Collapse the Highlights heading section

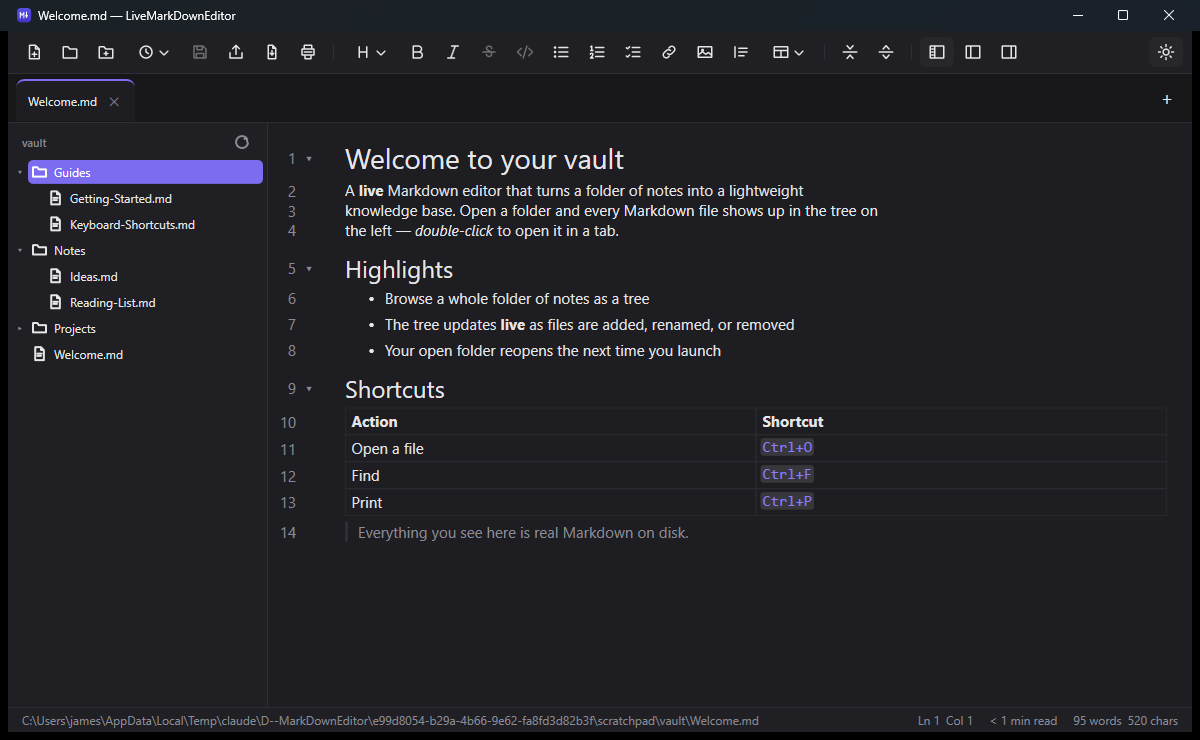point(309,268)
